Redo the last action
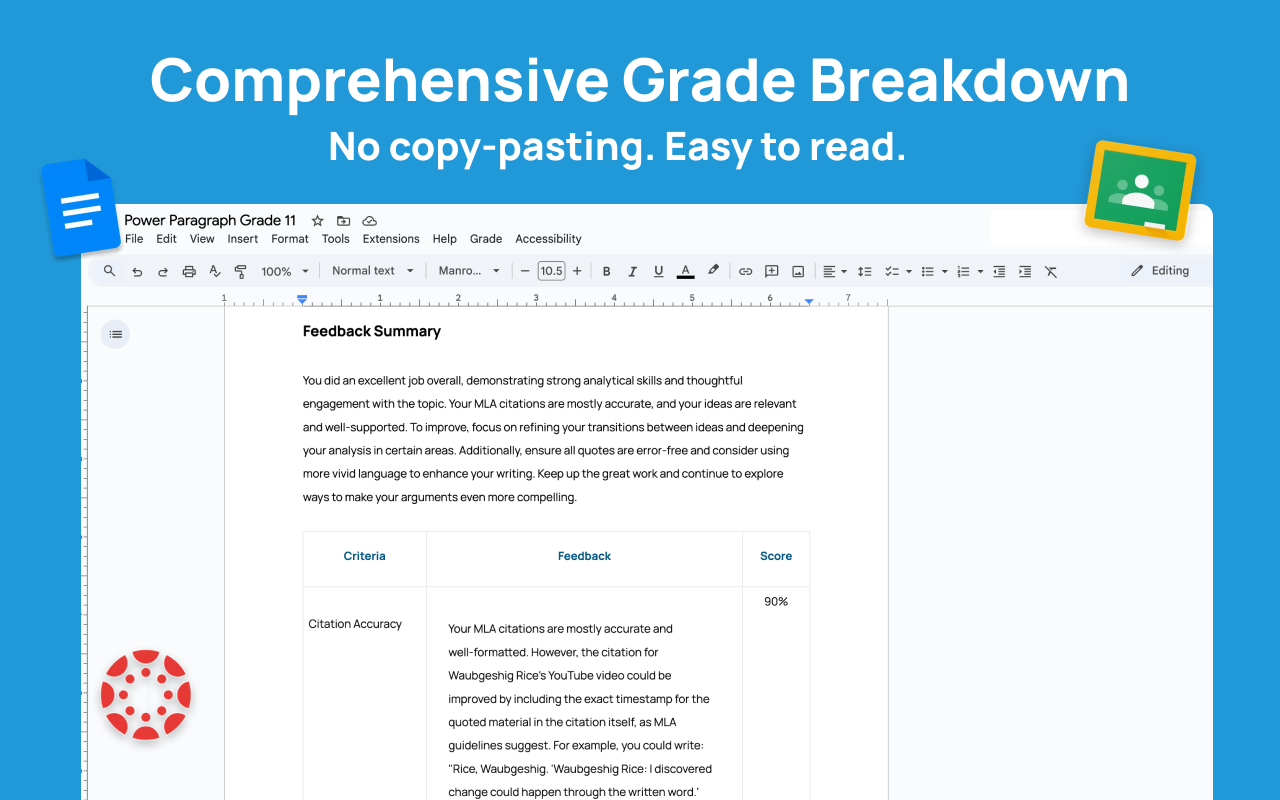Screen dimensions: 1280x800 coord(163,271)
